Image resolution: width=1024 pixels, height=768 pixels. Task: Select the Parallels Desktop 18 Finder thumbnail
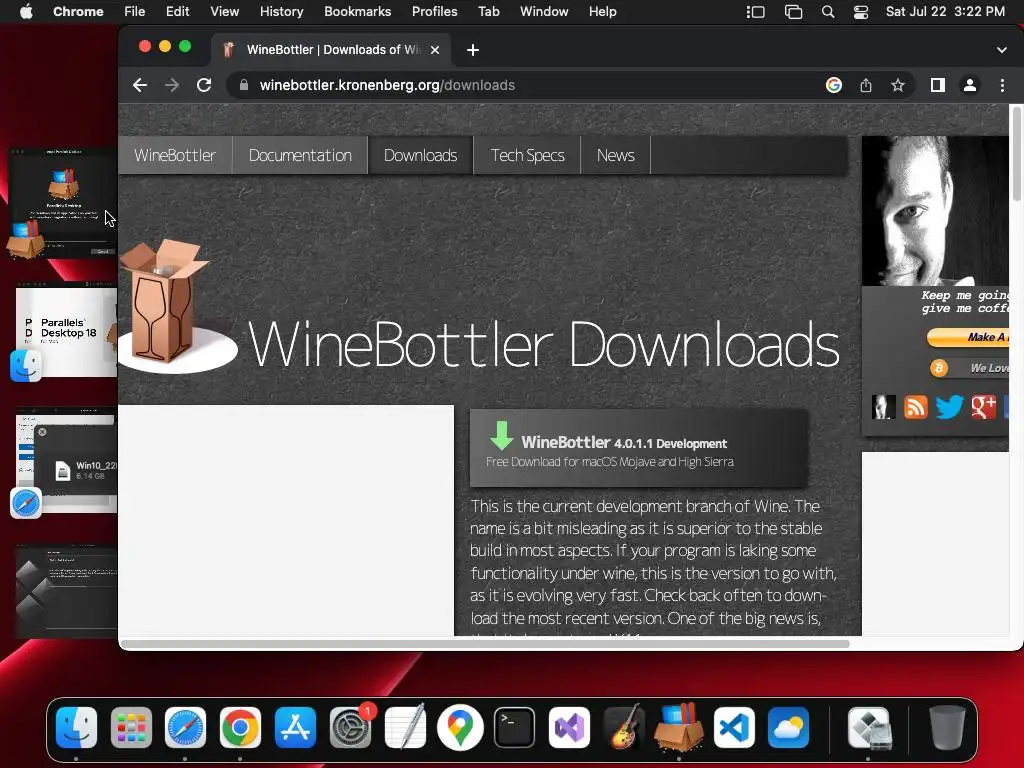(65, 332)
